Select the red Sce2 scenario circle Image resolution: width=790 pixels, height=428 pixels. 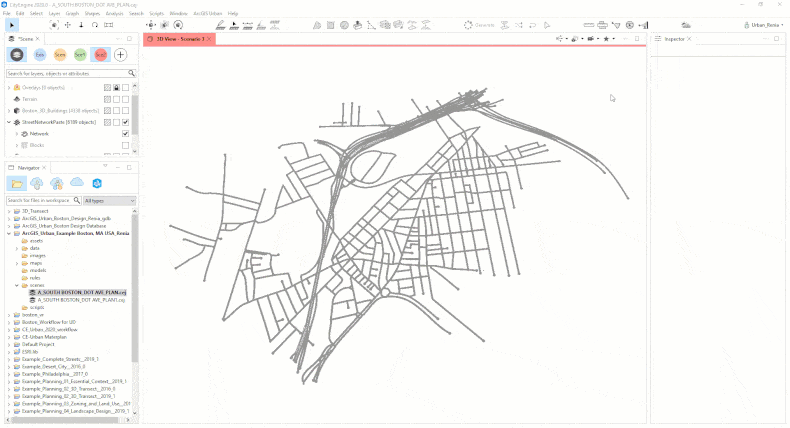point(100,54)
